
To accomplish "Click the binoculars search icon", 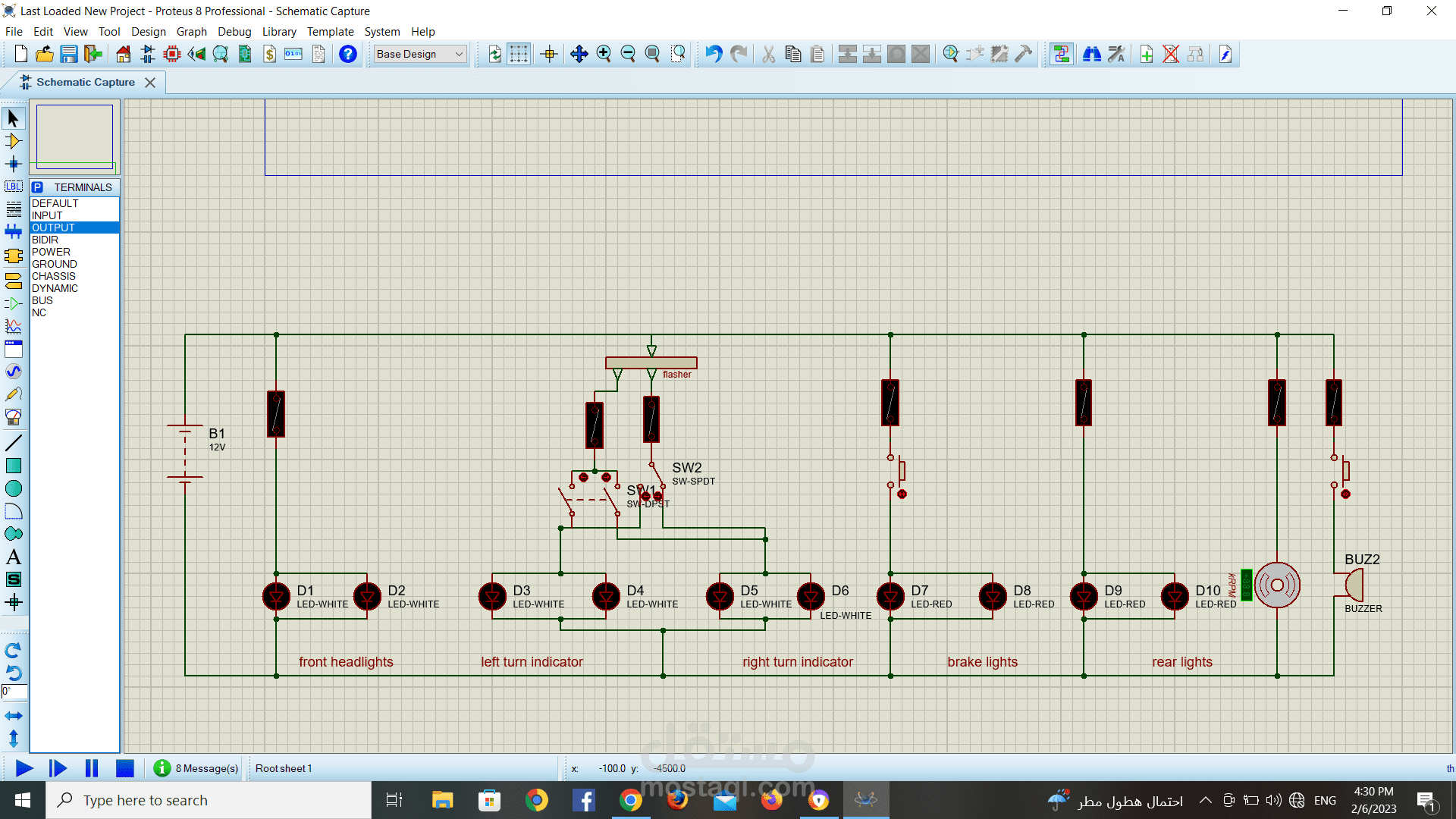I will (1091, 54).
